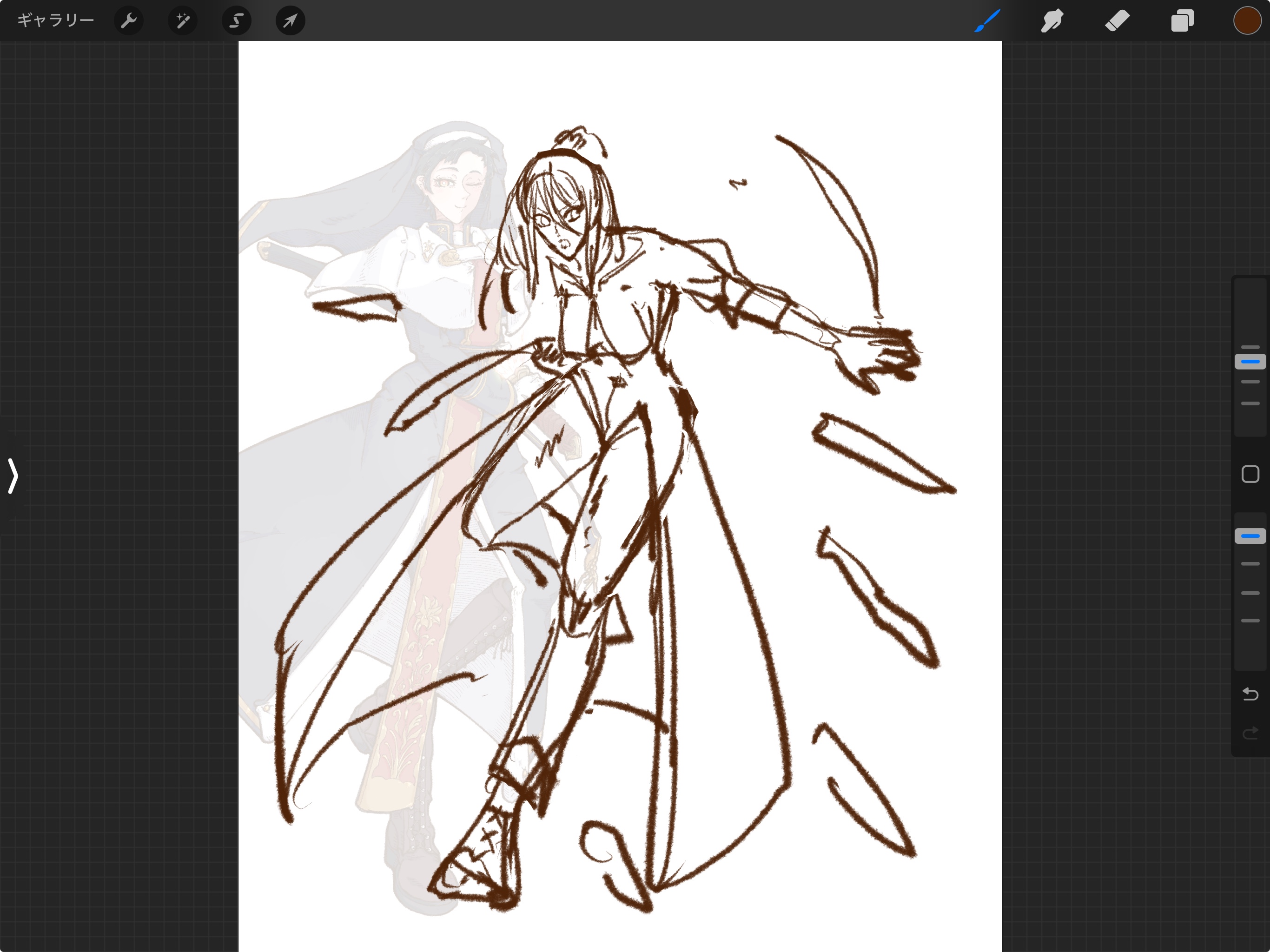Click the brush size slider handle
This screenshot has width=1270, height=952.
pyautogui.click(x=1250, y=362)
